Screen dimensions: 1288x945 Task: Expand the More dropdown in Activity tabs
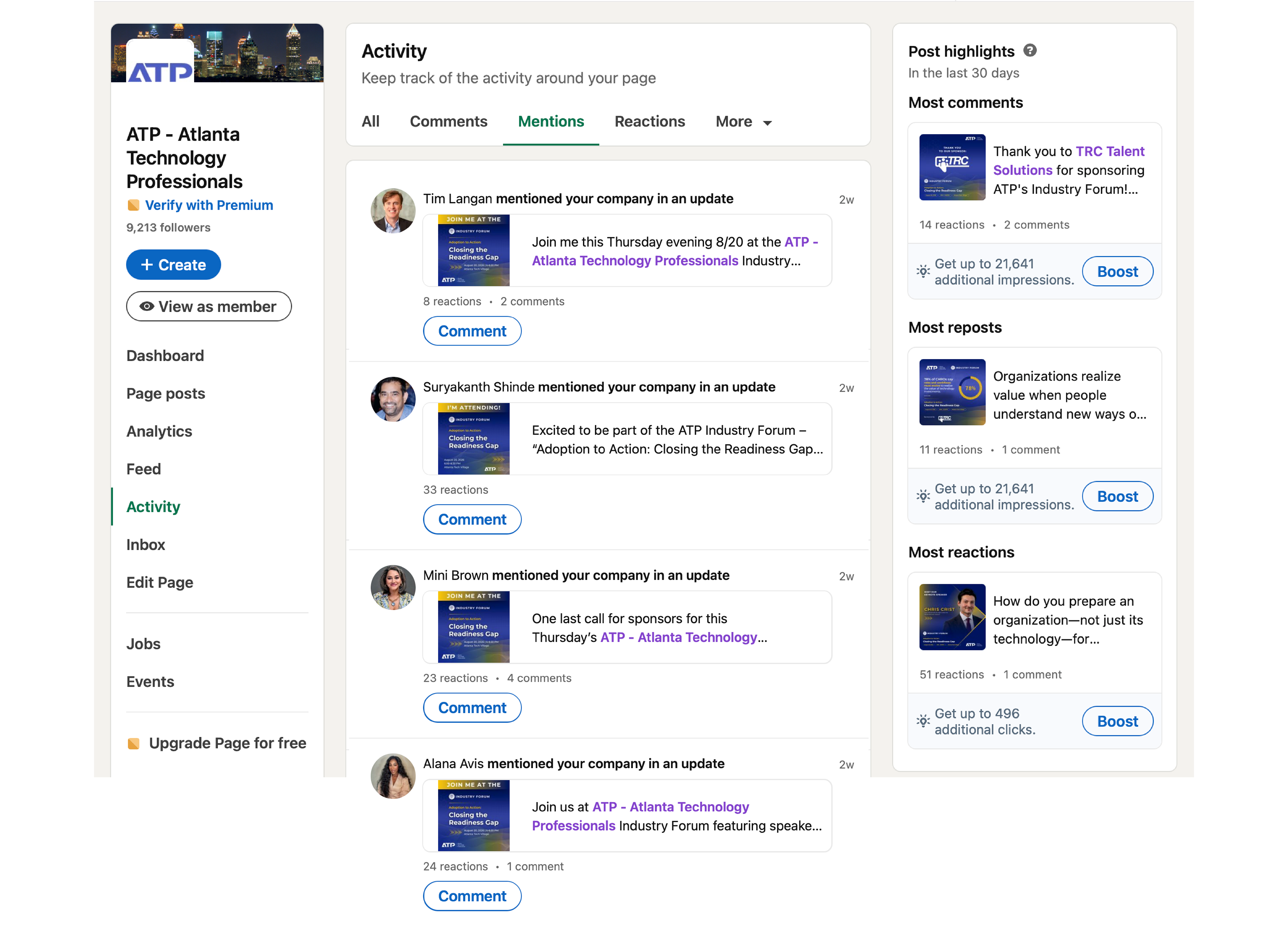click(x=743, y=122)
